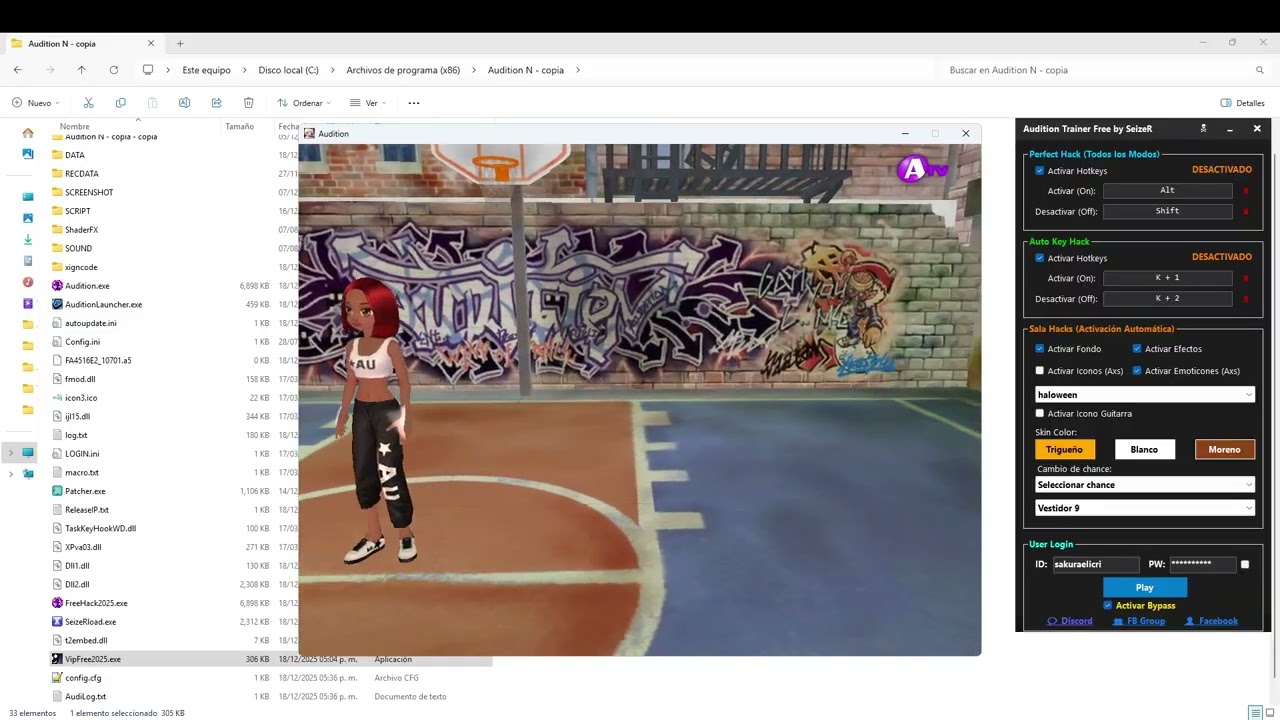Sort by the Tamaño column header
1280x720 pixels.
coord(239,126)
